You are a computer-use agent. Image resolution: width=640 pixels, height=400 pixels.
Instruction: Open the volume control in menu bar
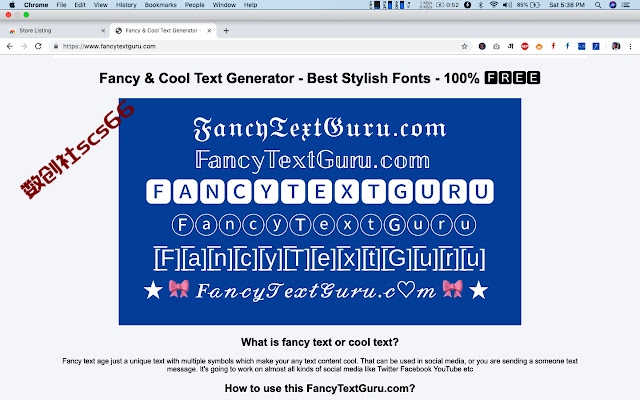tap(507, 5)
